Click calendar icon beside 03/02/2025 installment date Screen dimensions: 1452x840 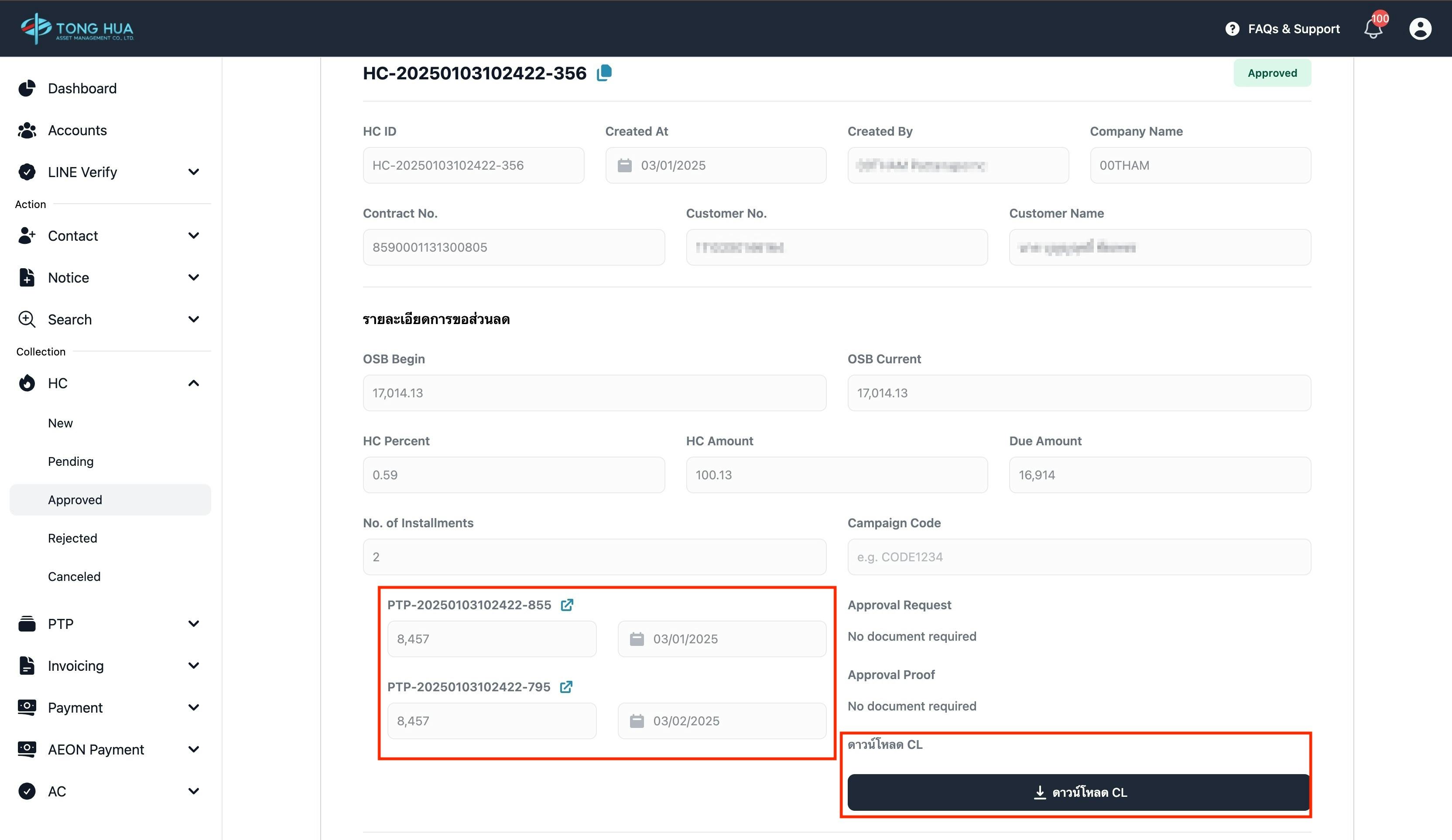pos(637,721)
